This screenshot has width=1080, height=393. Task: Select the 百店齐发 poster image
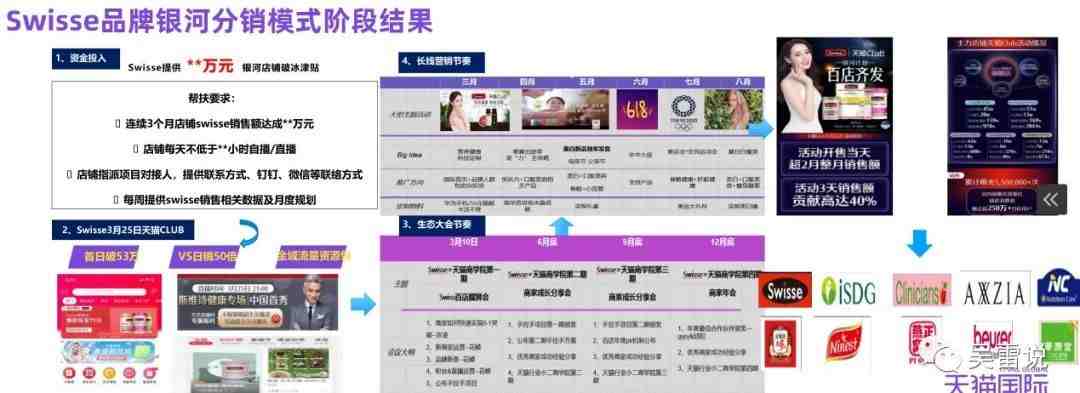834,126
